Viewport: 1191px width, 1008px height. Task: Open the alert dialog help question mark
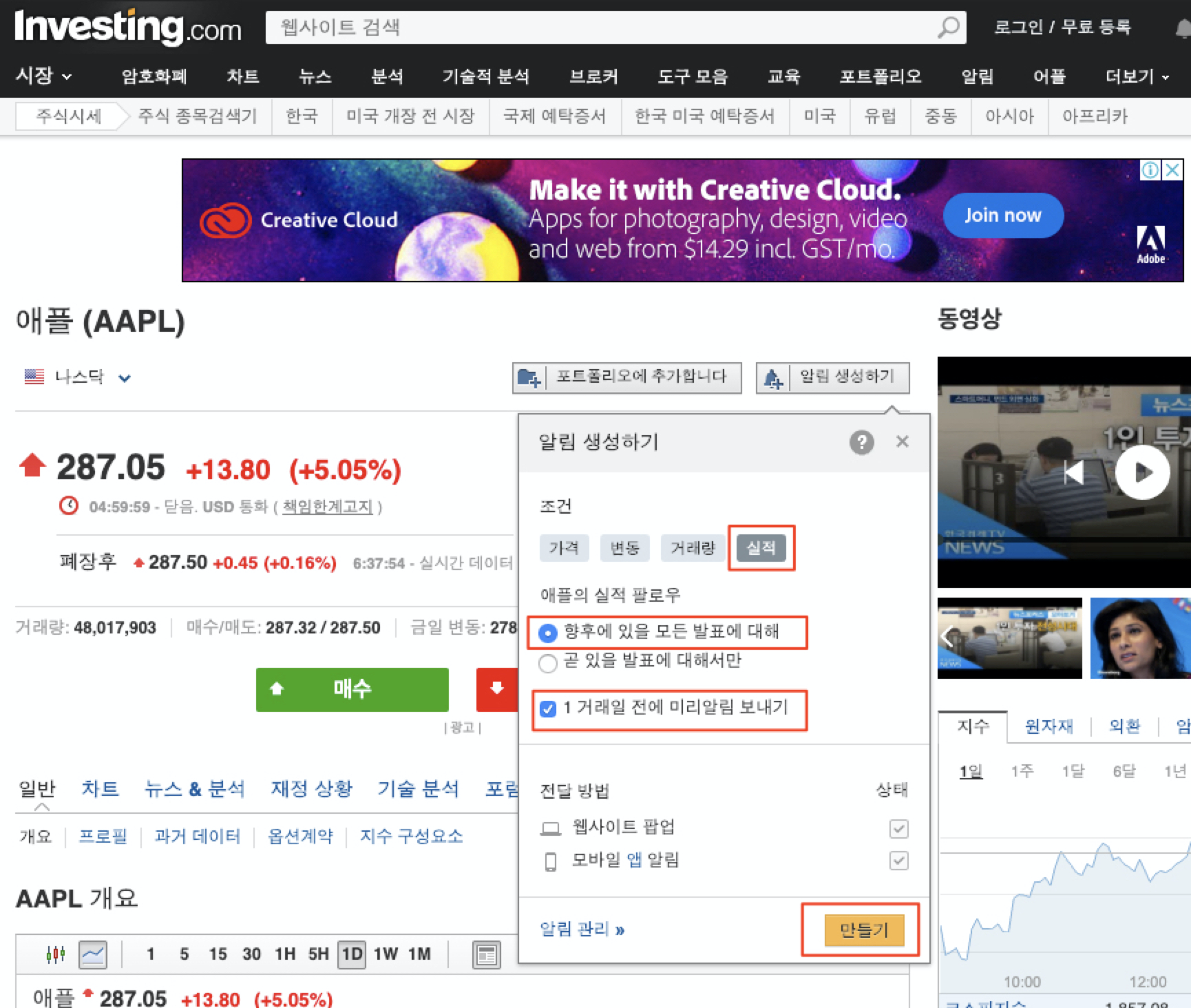tap(861, 442)
